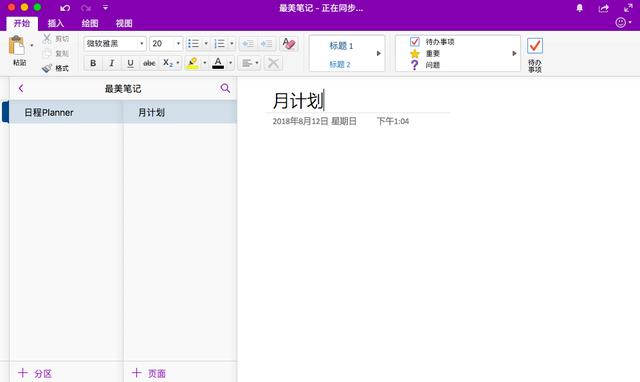Open the font size 20 dropdown
640x382 pixels.
pos(166,43)
